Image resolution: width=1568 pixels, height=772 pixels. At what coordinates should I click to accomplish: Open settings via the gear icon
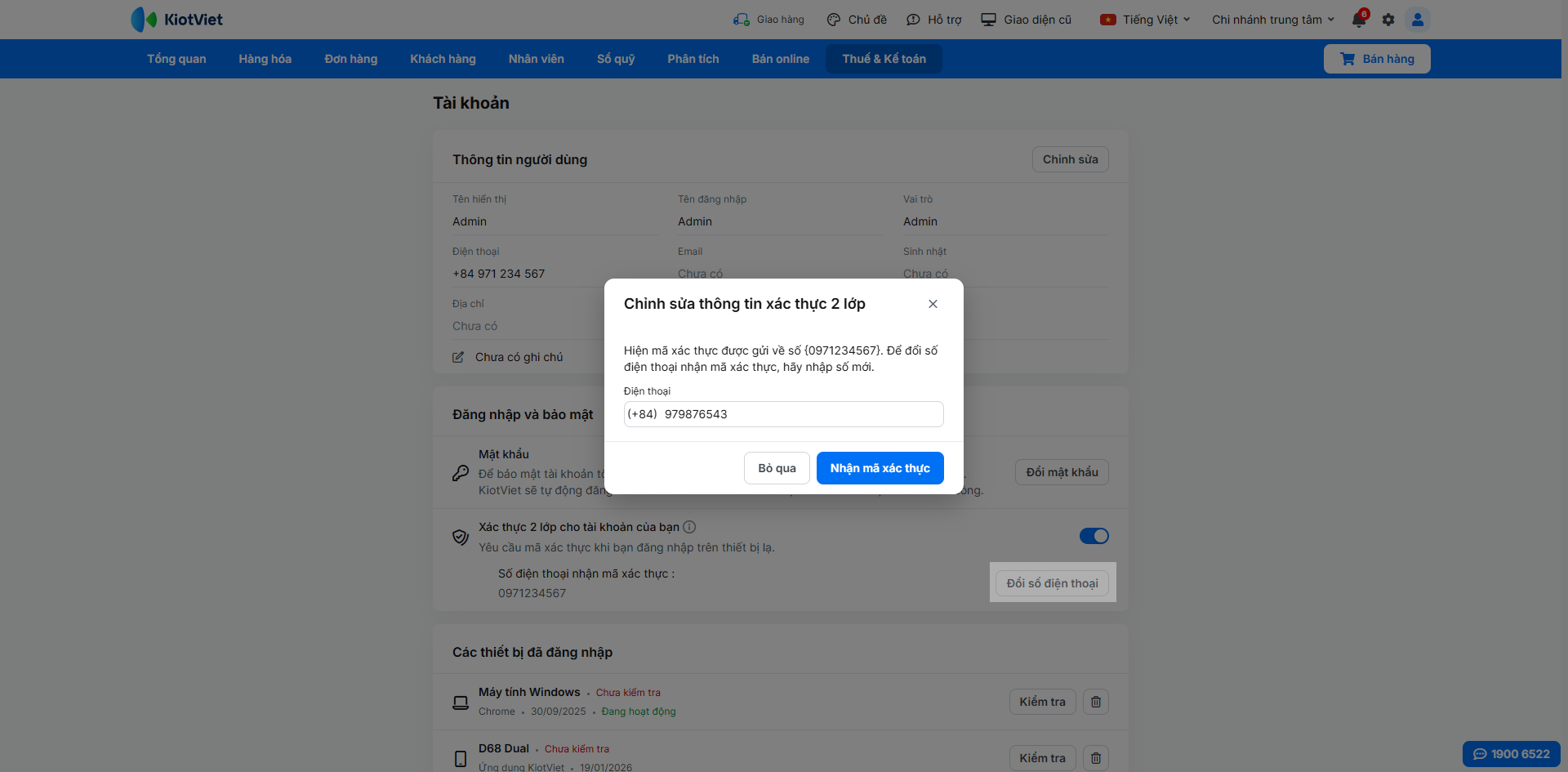(x=1388, y=20)
